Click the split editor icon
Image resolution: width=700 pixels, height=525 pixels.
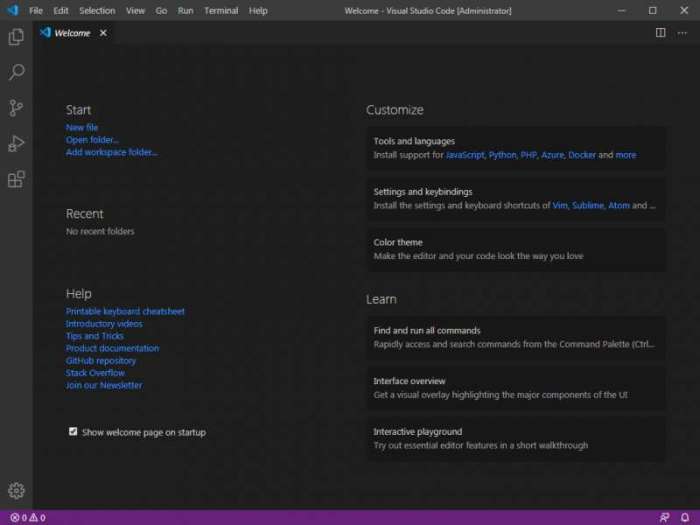660,33
